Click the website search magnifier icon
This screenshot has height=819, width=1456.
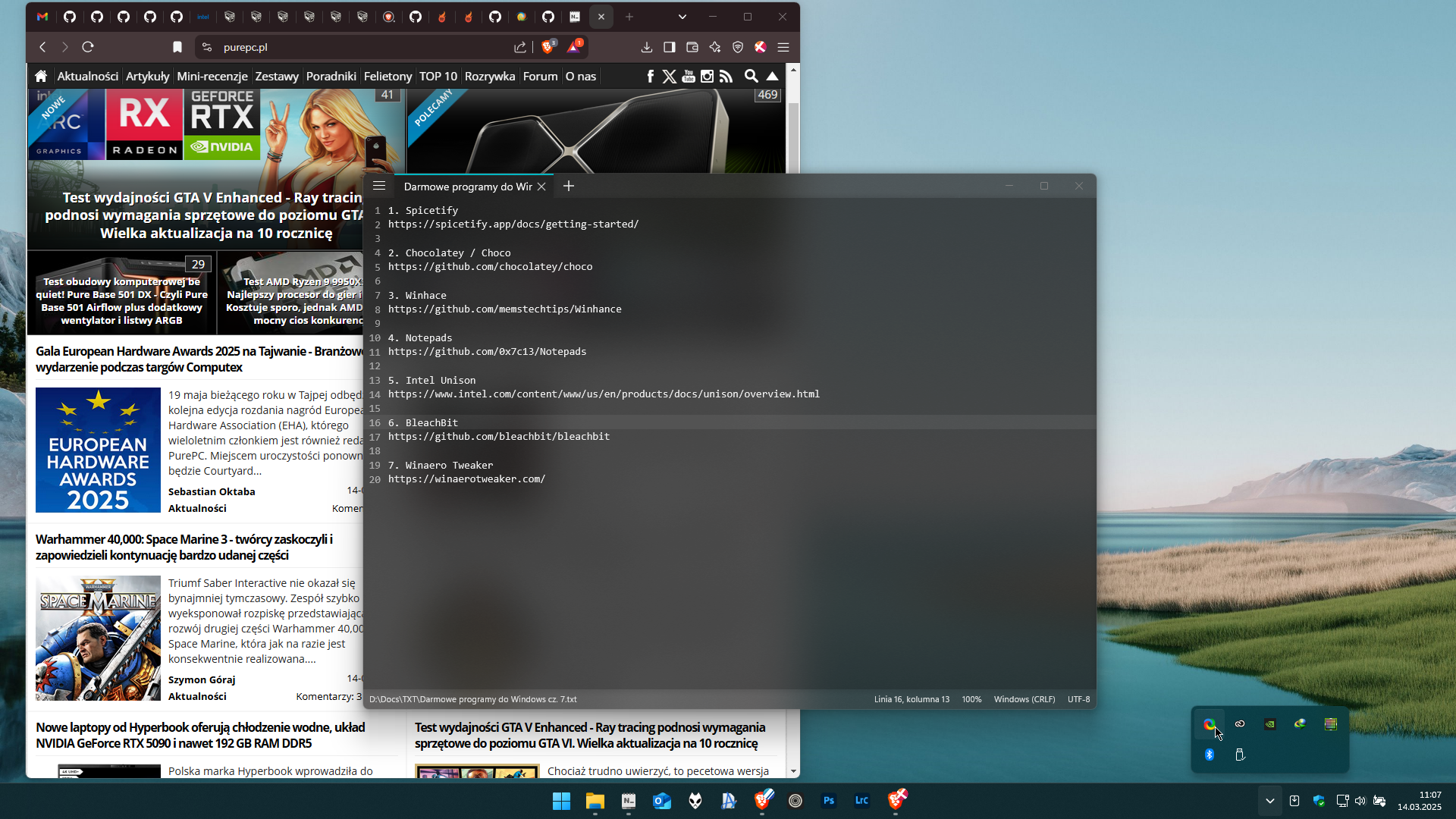click(751, 76)
